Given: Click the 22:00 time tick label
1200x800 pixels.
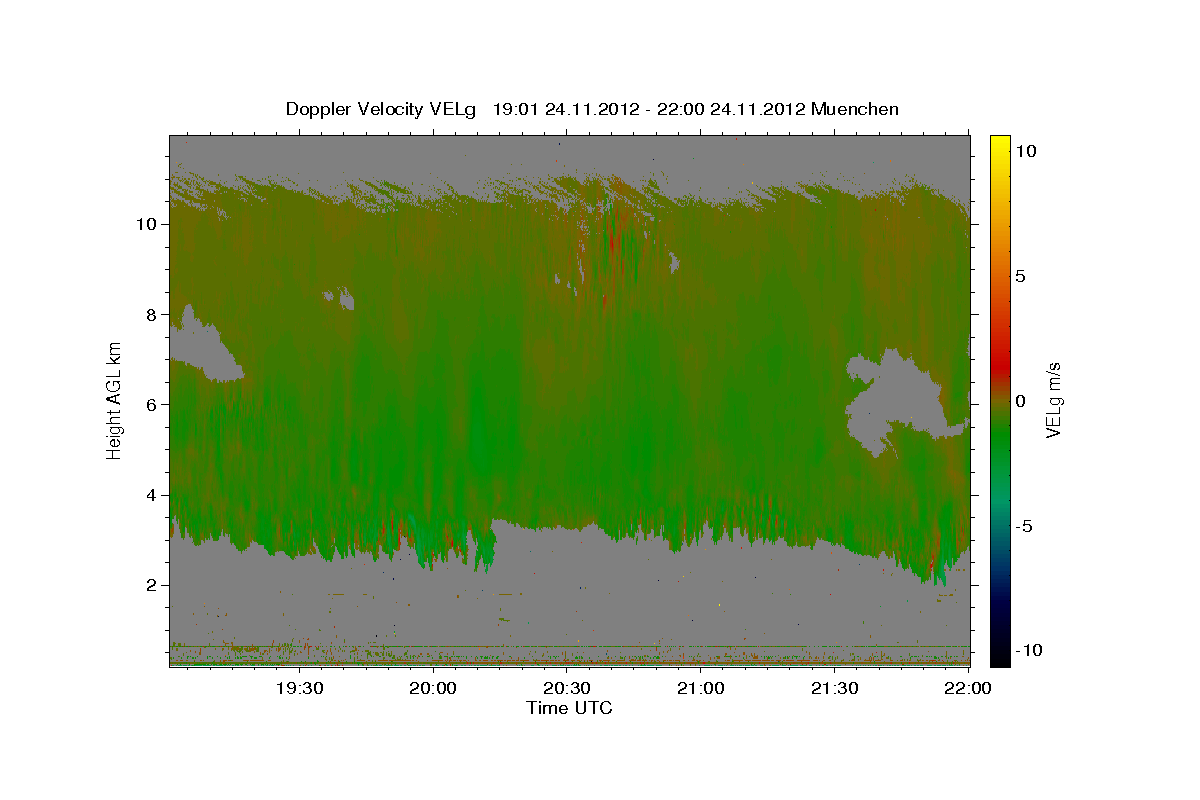Looking at the screenshot, I should point(968,688).
